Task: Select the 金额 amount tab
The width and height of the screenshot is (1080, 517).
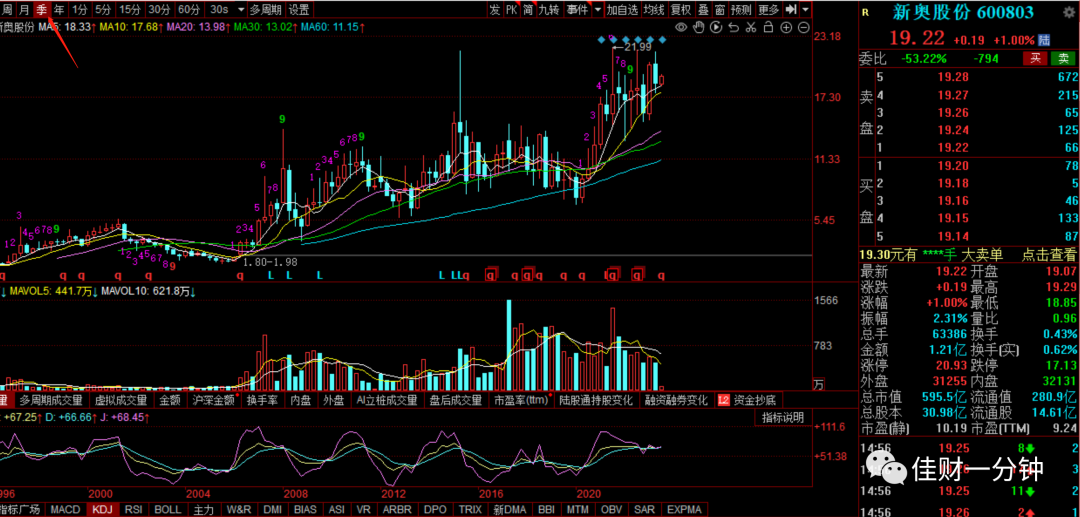Action: click(x=170, y=400)
